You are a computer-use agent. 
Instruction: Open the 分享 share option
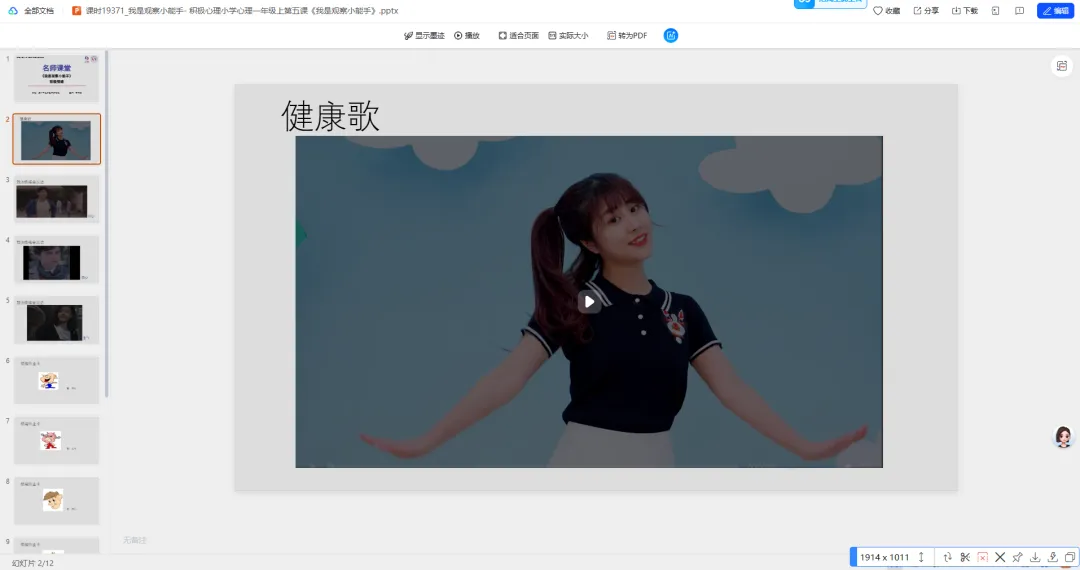[x=926, y=11]
